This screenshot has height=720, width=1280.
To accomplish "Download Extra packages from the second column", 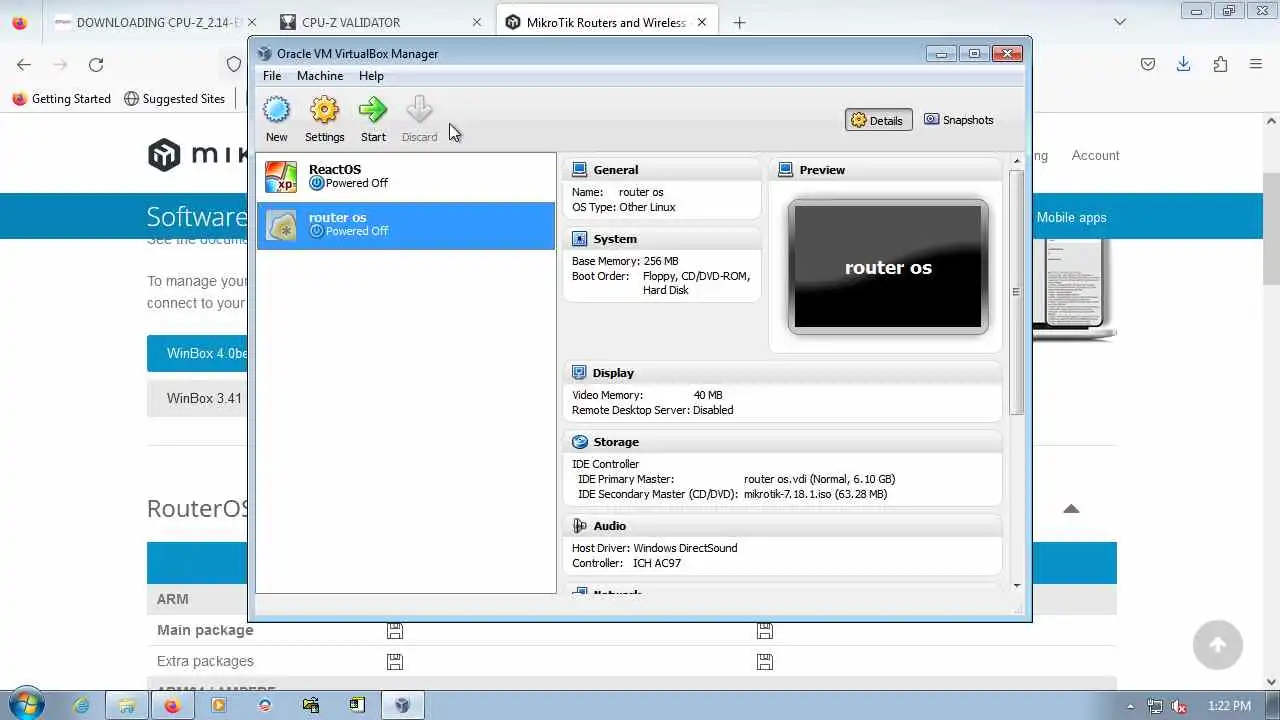I will 765,662.
